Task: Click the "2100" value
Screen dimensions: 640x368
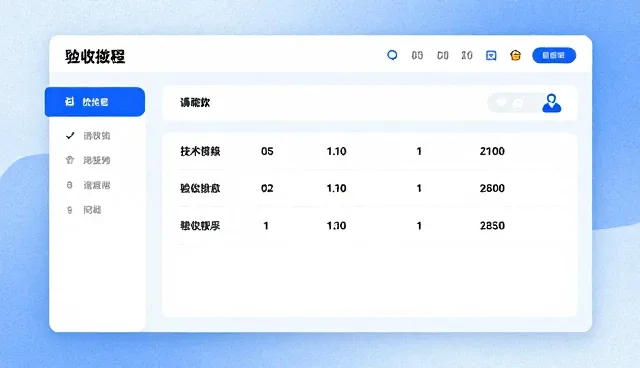Action: (x=492, y=151)
